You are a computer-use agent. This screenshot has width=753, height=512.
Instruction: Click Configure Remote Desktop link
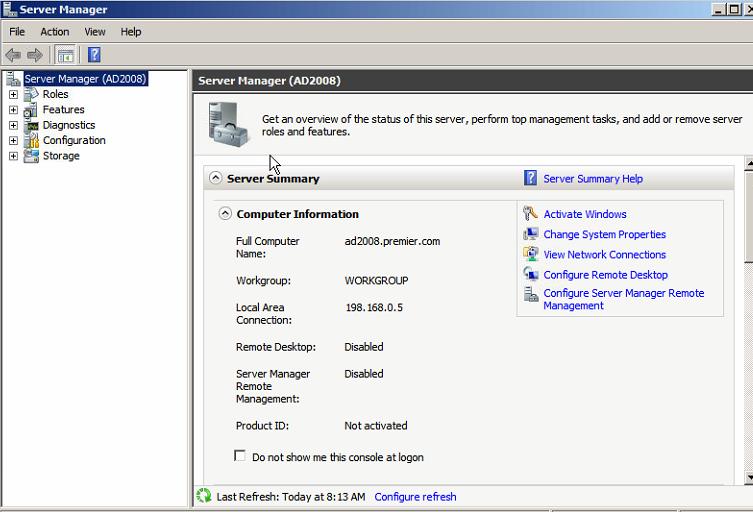tap(606, 275)
